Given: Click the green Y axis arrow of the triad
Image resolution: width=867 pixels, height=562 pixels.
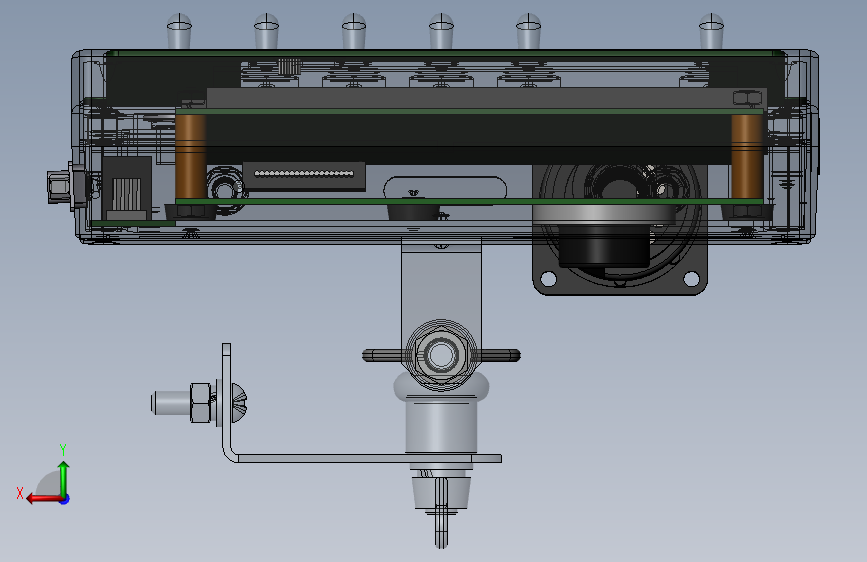Looking at the screenshot, I should [64, 477].
